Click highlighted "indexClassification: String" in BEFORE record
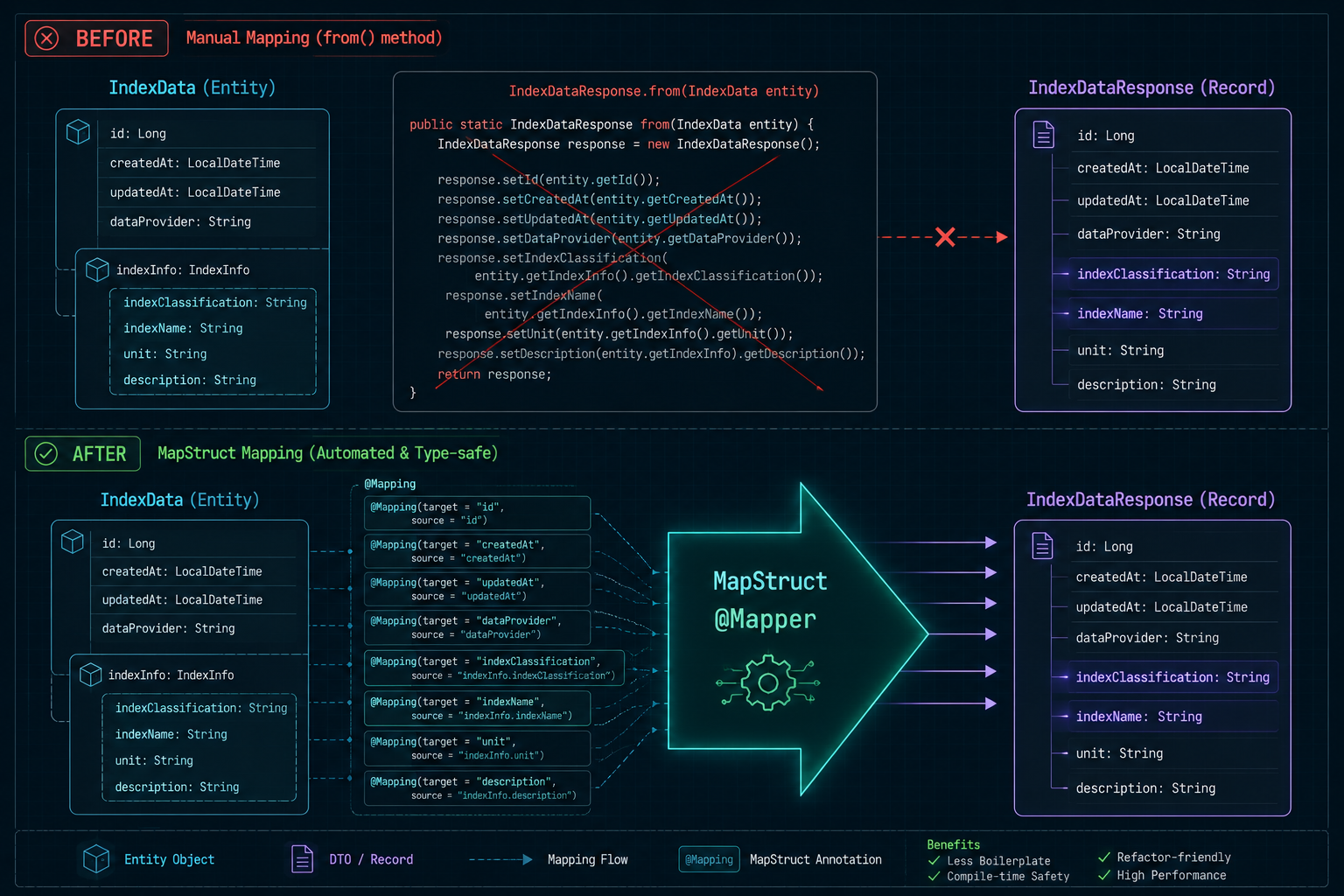 coord(1173,274)
